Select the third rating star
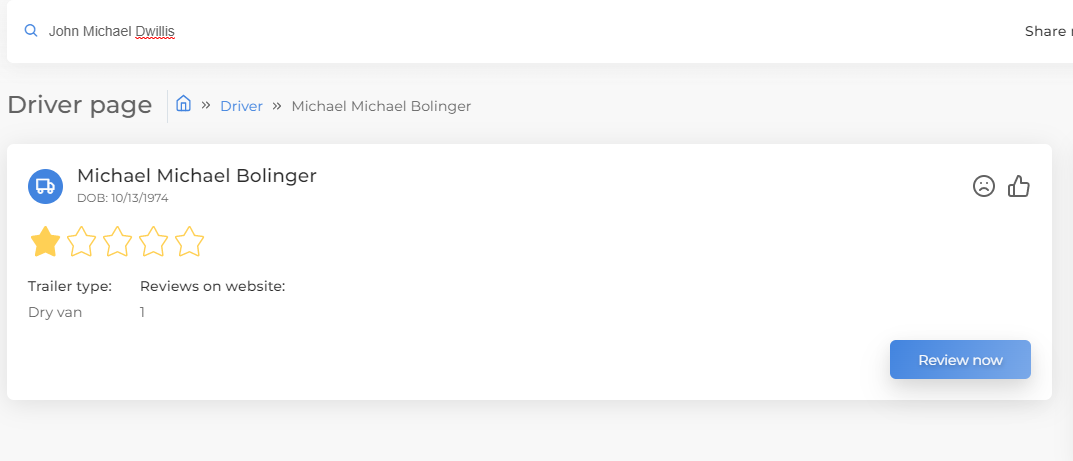The height and width of the screenshot is (461, 1073). tap(118, 241)
